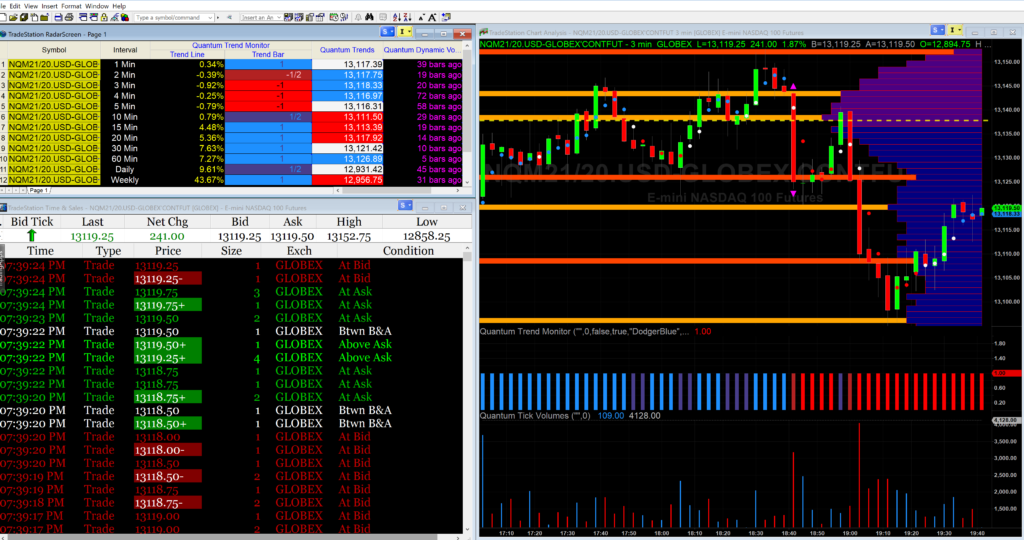Open Chart Analysis window yellow I link

click(955, 30)
